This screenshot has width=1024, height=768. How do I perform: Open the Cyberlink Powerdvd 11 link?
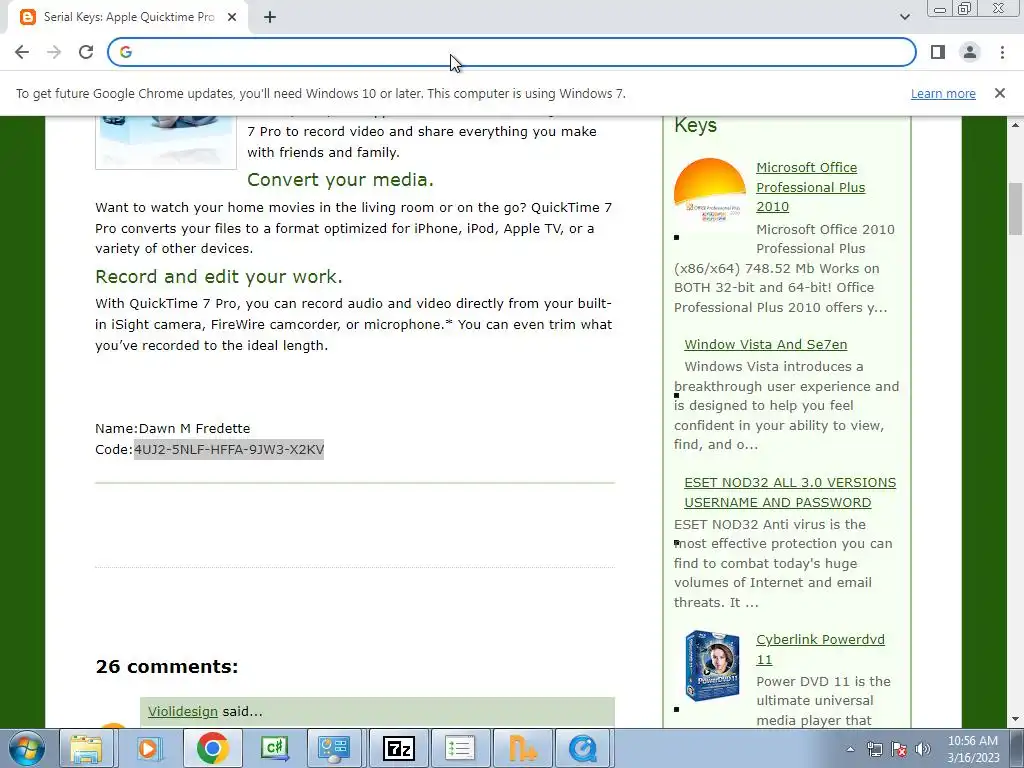(x=820, y=649)
